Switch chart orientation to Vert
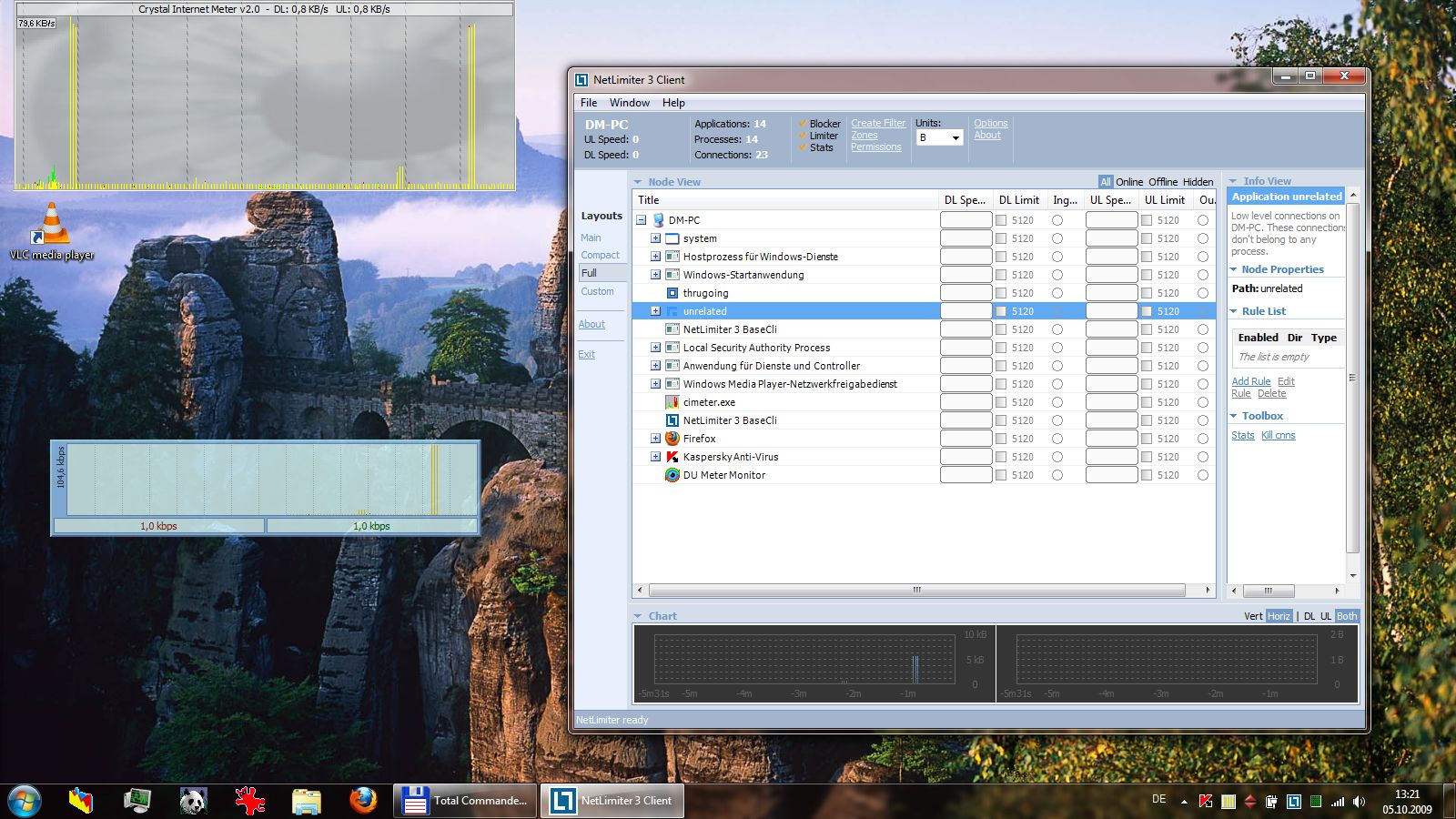1456x819 pixels. [x=1253, y=616]
